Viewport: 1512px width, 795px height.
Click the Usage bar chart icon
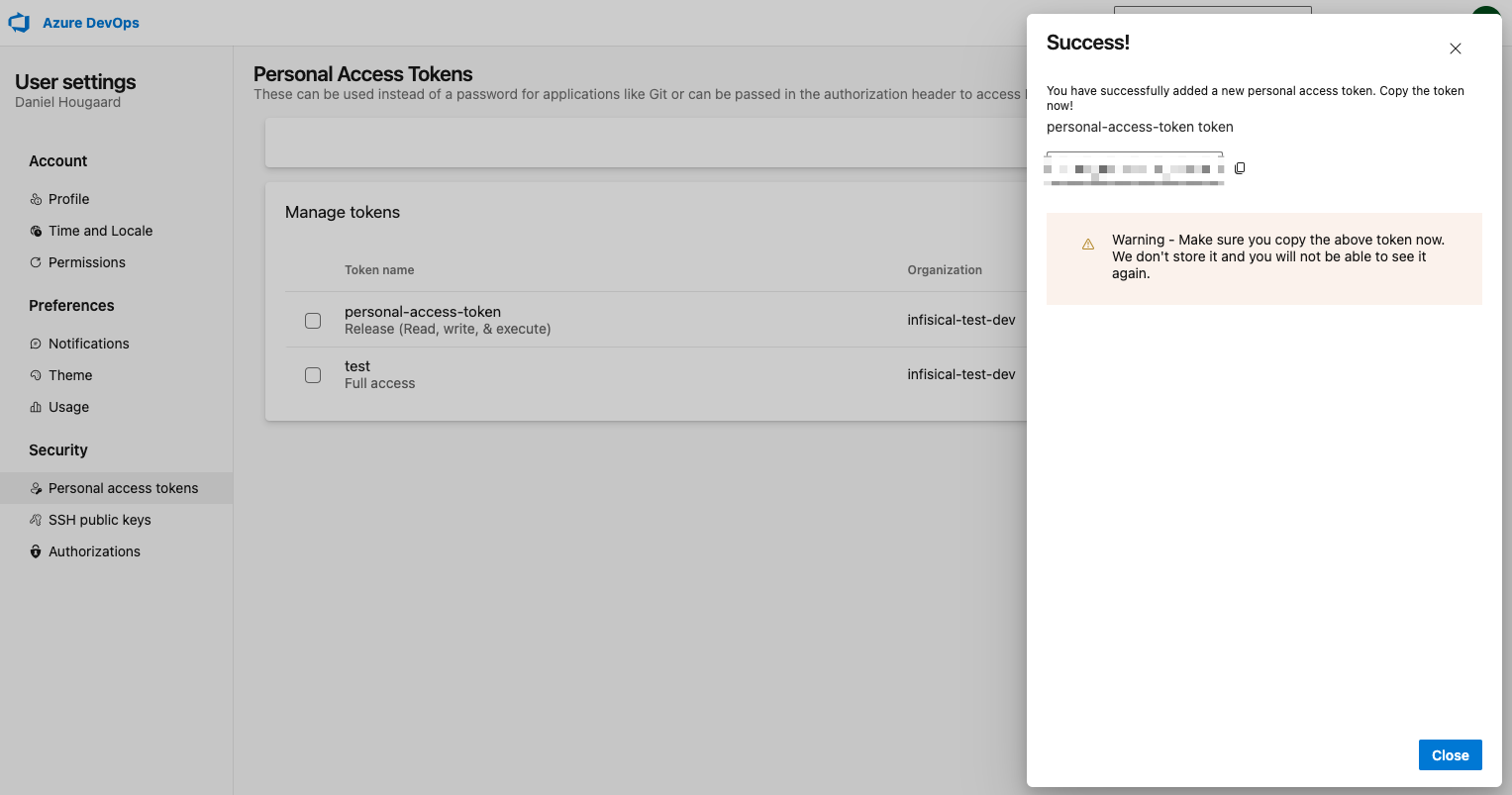click(x=36, y=407)
